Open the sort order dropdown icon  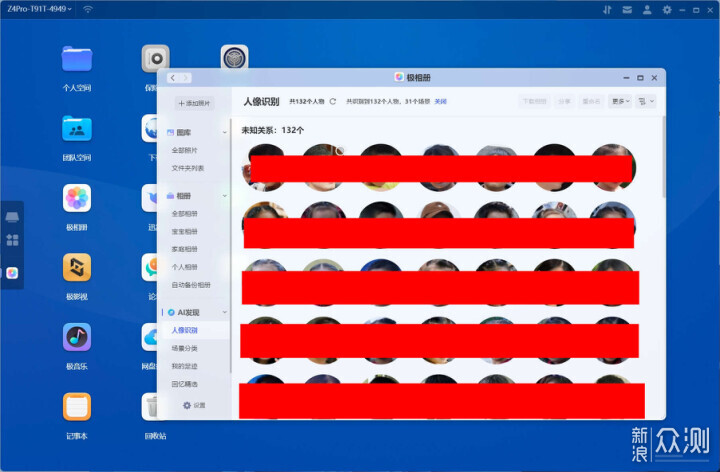point(646,101)
